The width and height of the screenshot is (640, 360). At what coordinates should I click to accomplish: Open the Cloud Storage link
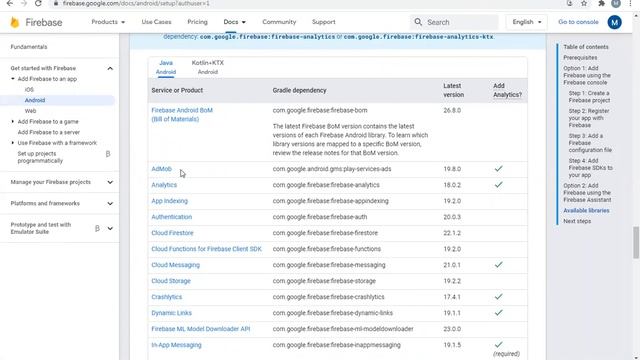(171, 281)
